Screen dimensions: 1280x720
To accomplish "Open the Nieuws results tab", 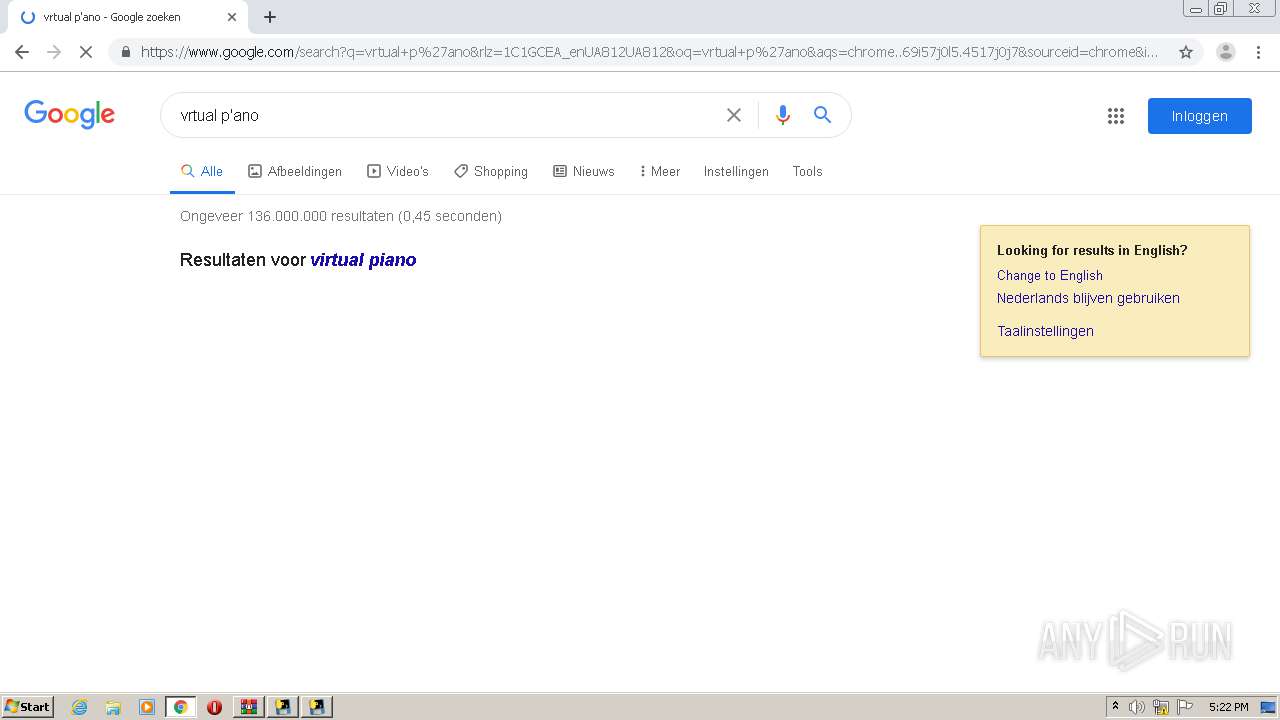I will (584, 171).
